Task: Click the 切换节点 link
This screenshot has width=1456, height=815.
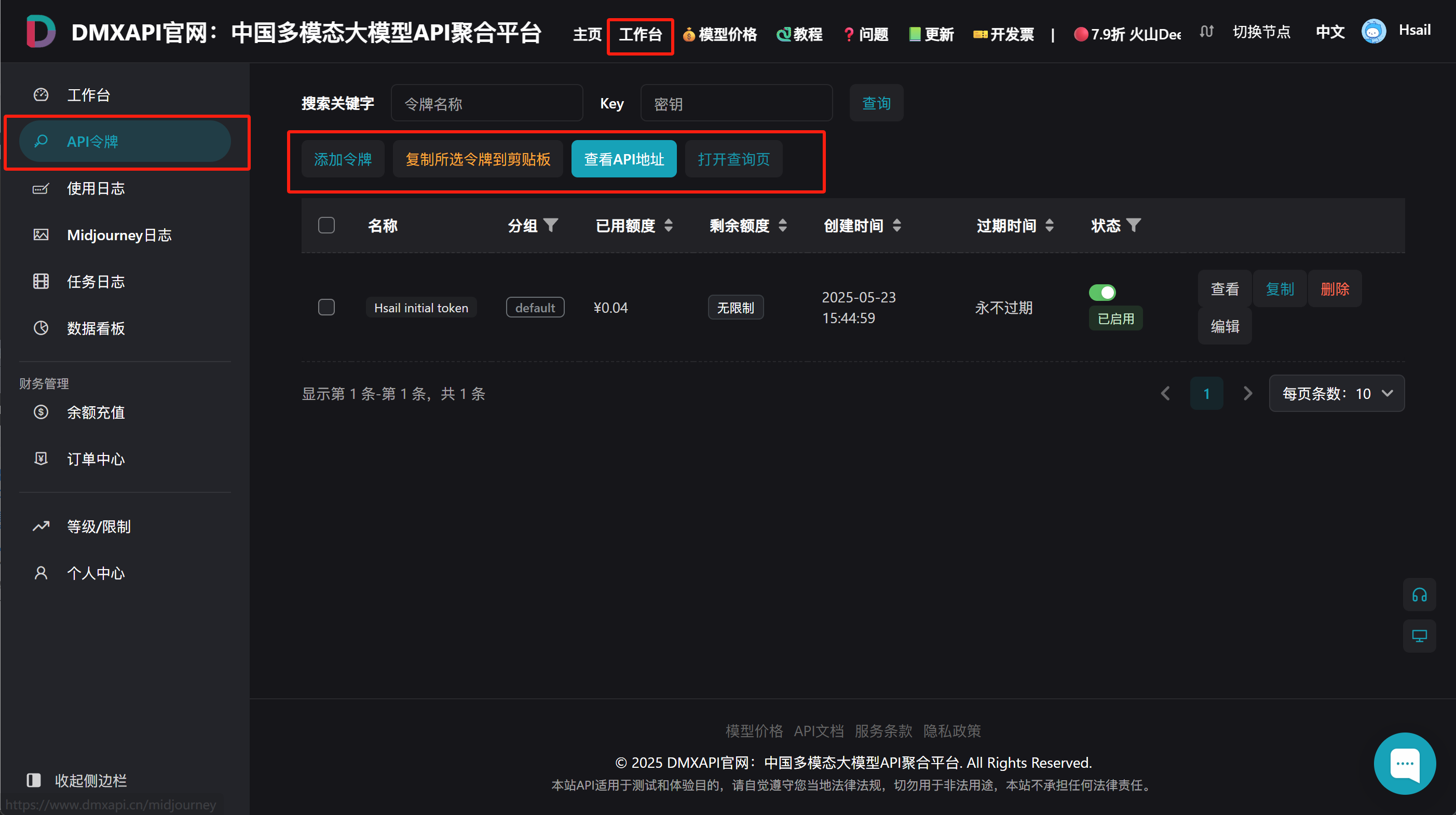Action: coord(1261,32)
